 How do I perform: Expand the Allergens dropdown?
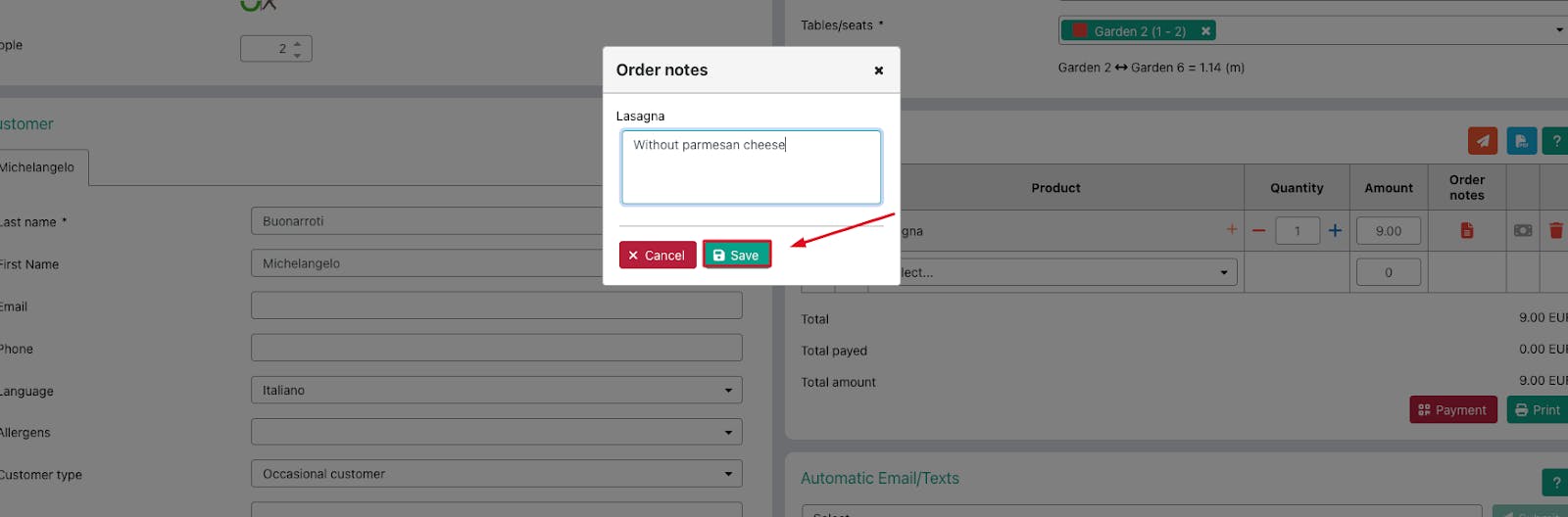[x=496, y=432]
